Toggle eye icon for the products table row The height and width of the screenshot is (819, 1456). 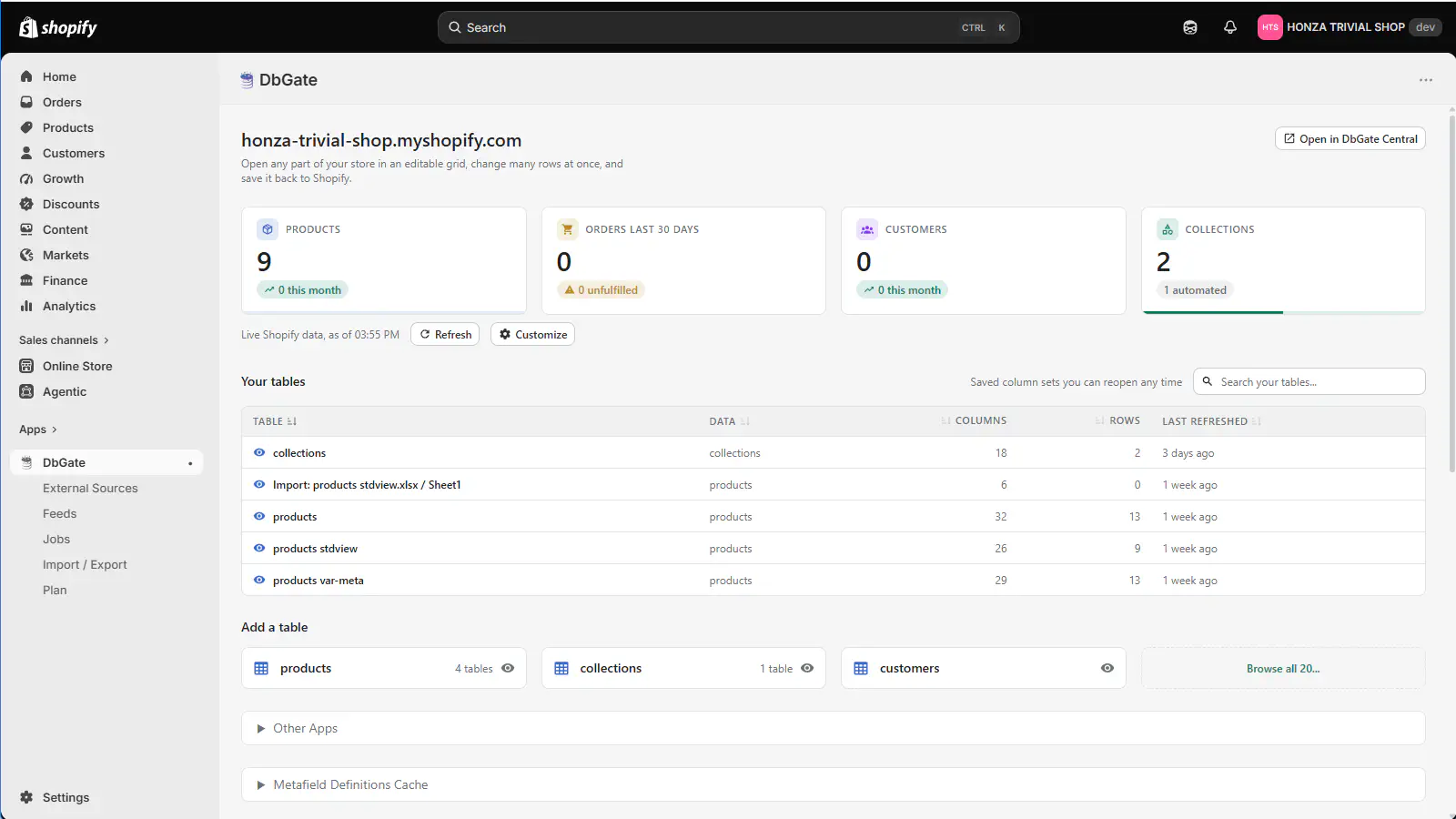[x=259, y=516]
